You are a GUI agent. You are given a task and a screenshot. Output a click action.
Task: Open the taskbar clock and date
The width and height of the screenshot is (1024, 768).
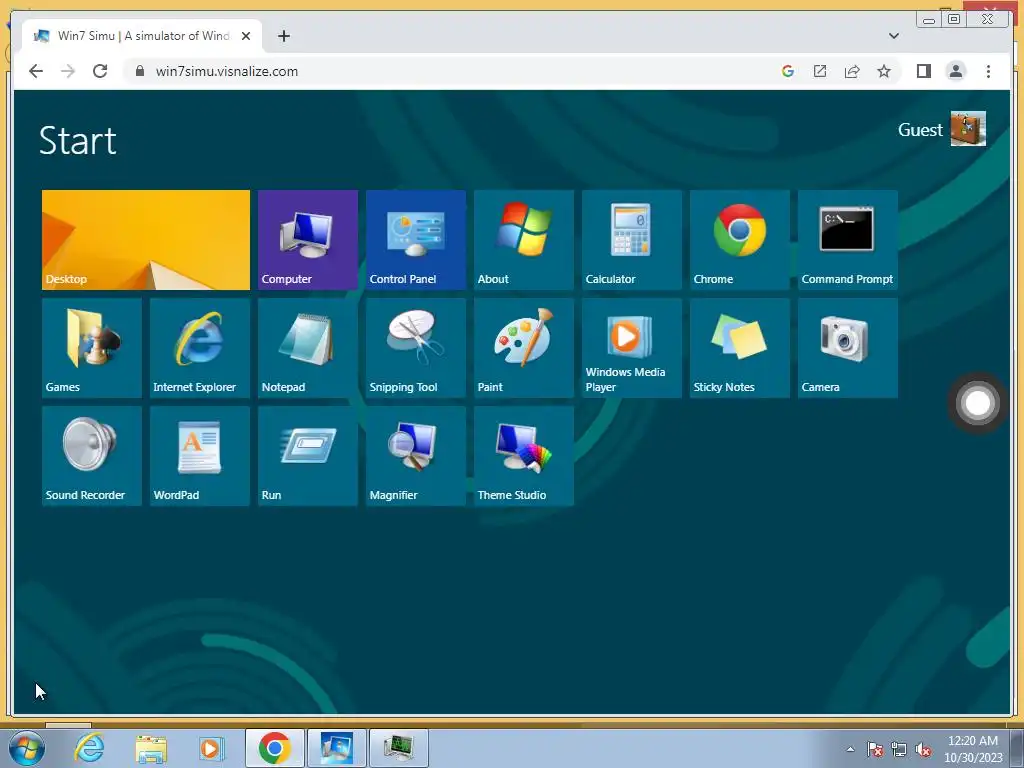point(973,749)
